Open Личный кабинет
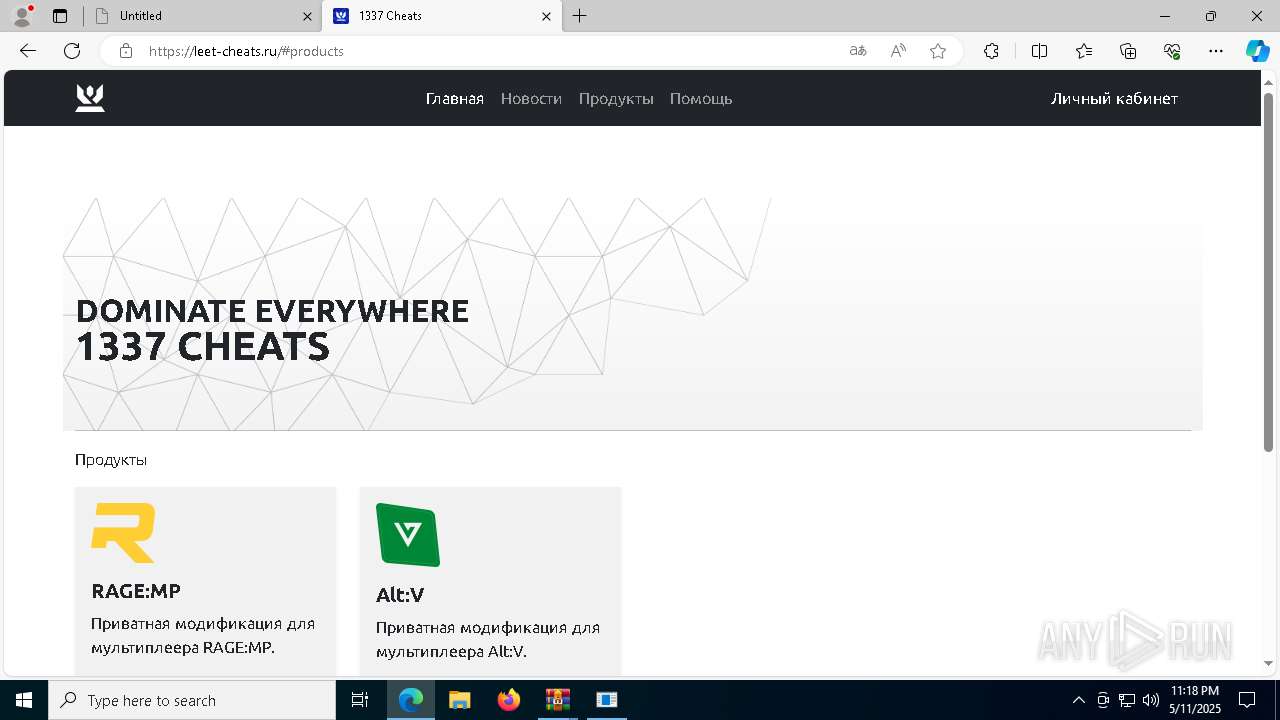The image size is (1280, 720). pyautogui.click(x=1114, y=99)
